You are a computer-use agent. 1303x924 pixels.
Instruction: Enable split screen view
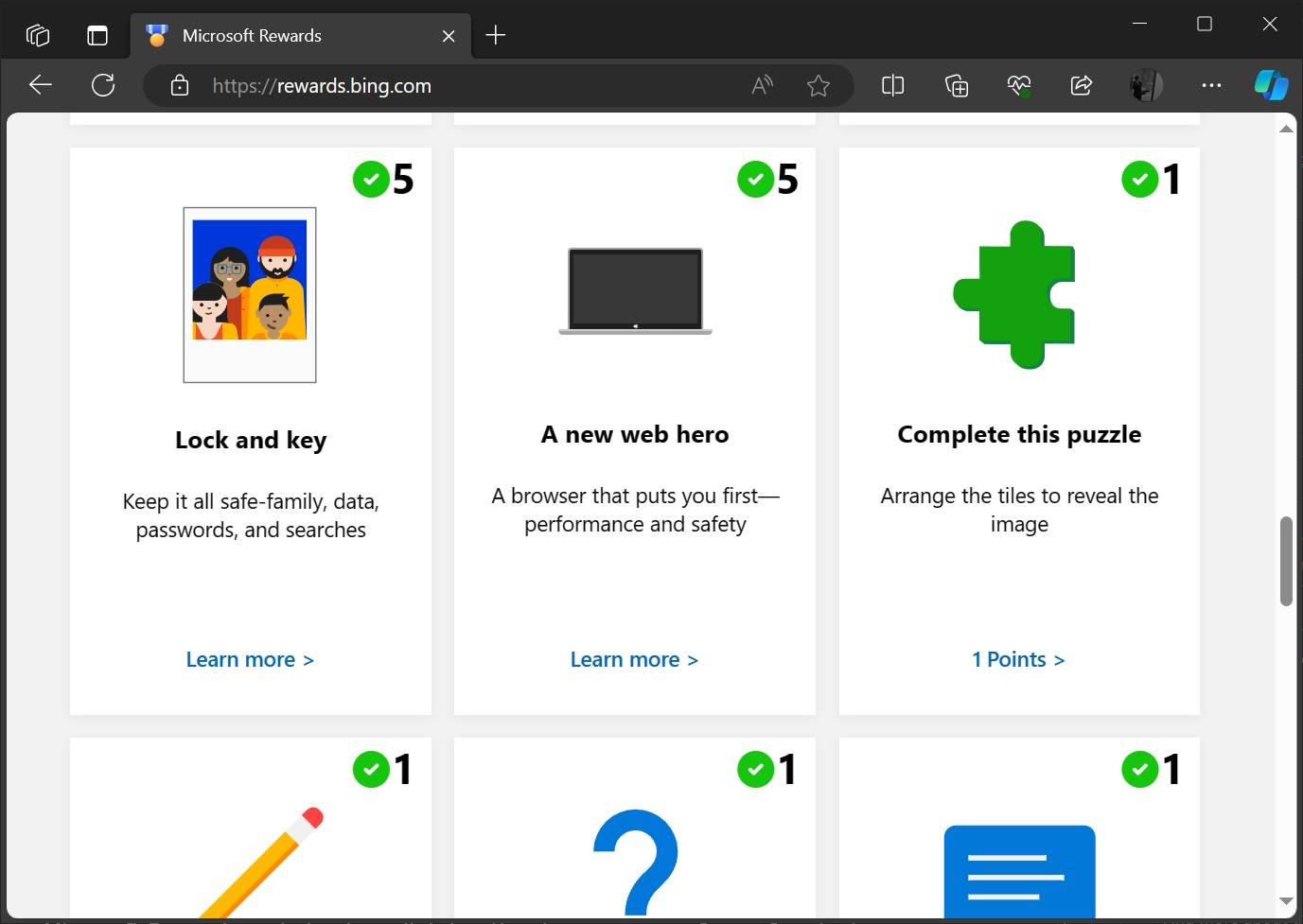point(892,84)
